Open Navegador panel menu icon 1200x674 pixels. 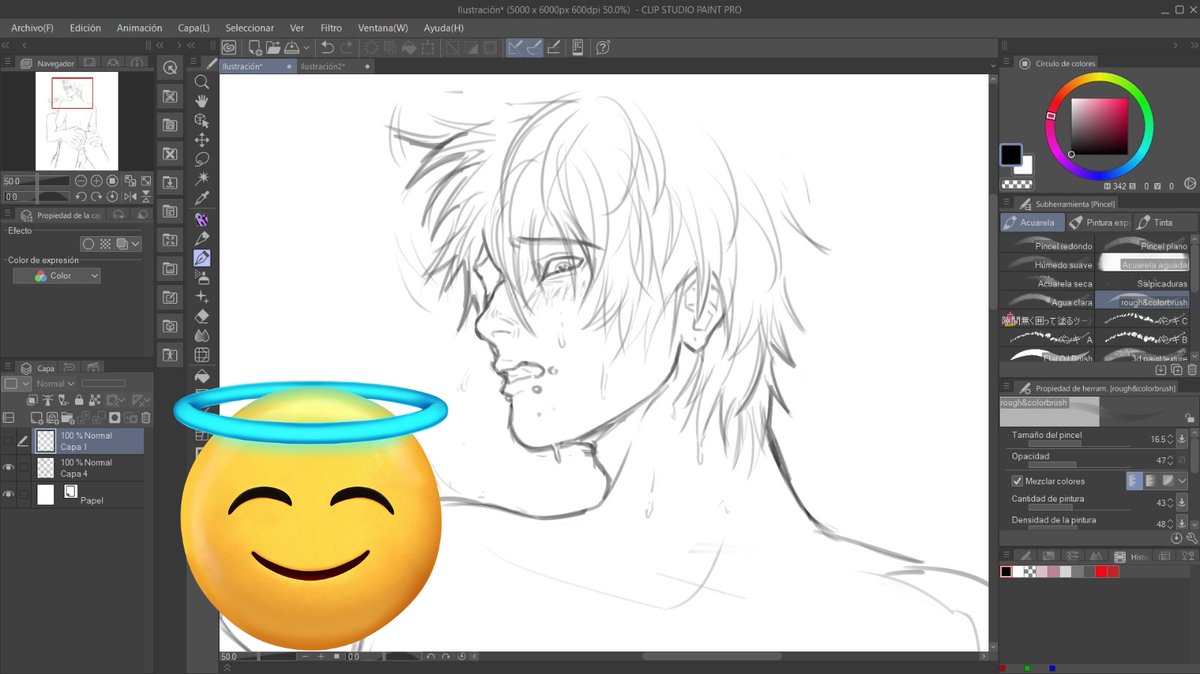tap(10, 63)
